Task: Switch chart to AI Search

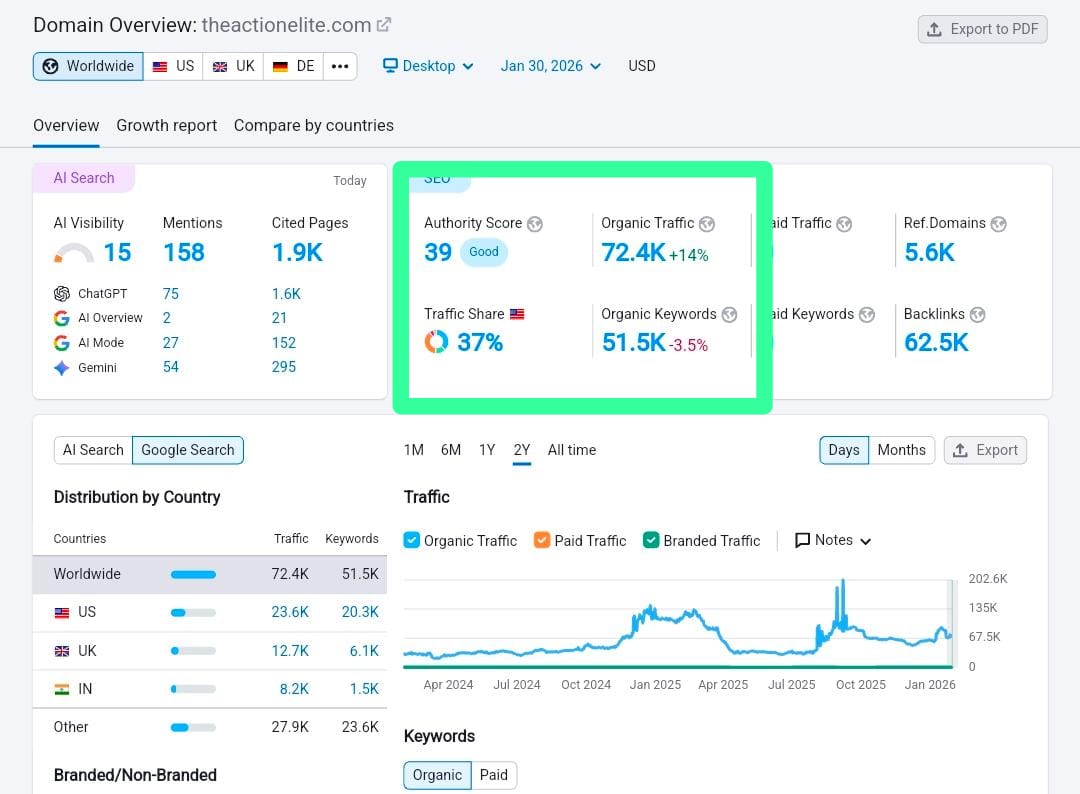Action: coord(93,450)
